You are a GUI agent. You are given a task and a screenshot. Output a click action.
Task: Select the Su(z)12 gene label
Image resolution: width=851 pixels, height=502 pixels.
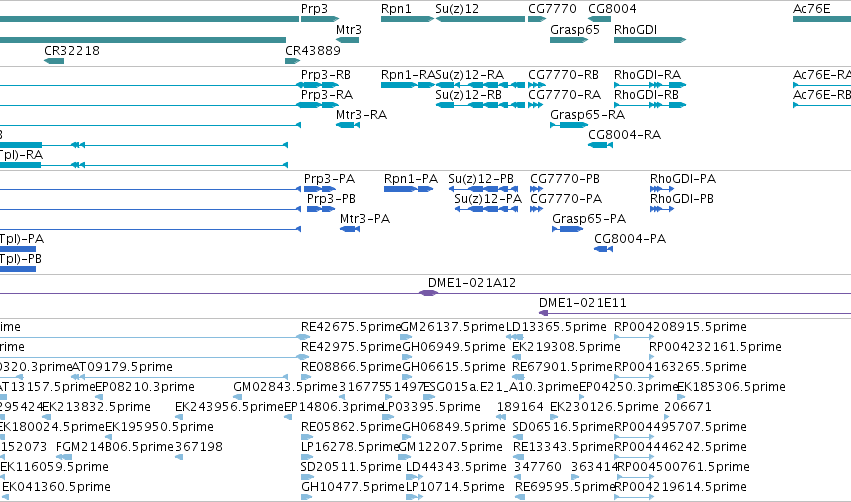457,9
